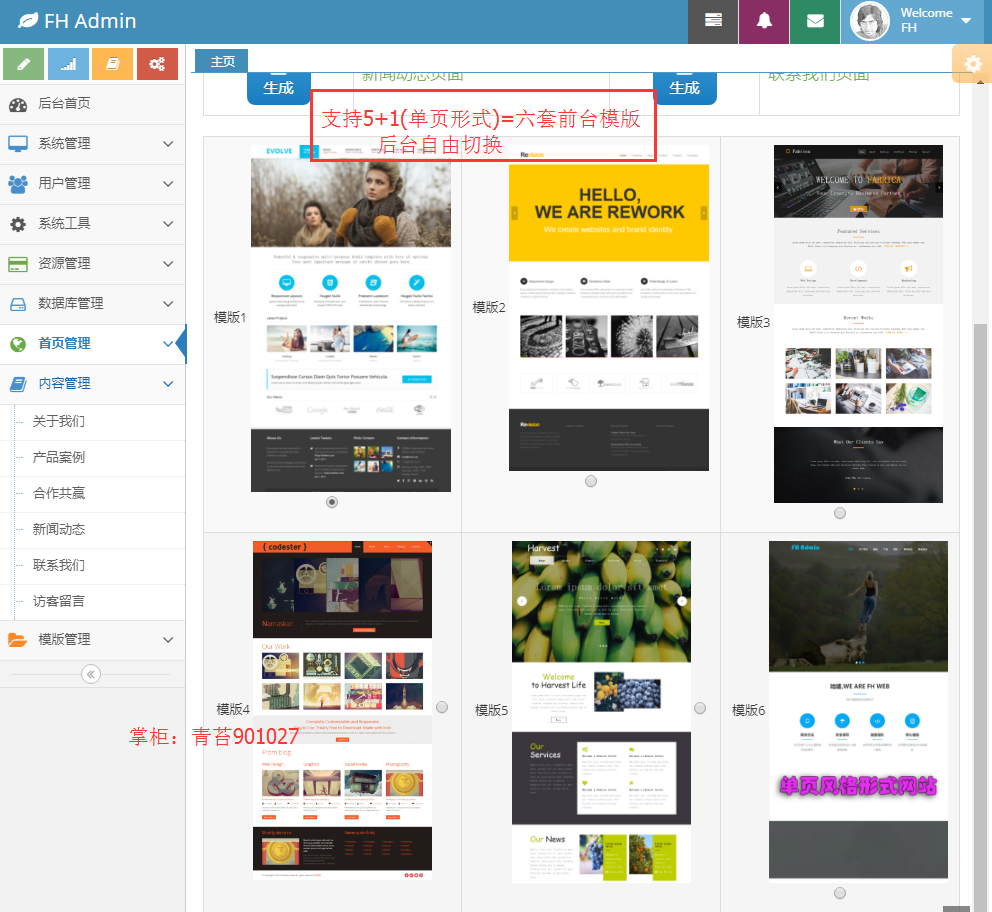Click the globe icon beside 首页管理

click(18, 344)
